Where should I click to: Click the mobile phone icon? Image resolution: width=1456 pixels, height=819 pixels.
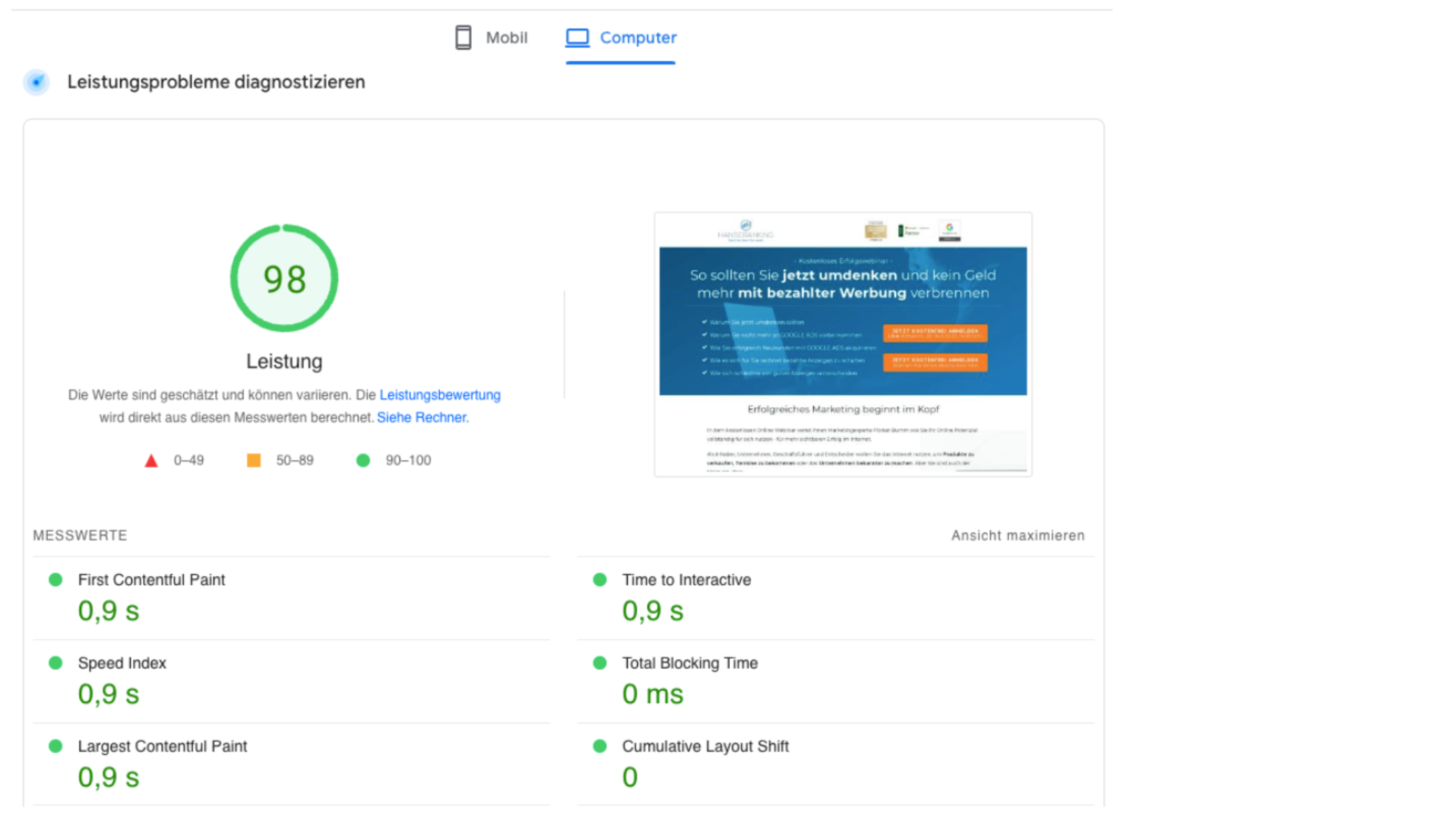tap(463, 37)
